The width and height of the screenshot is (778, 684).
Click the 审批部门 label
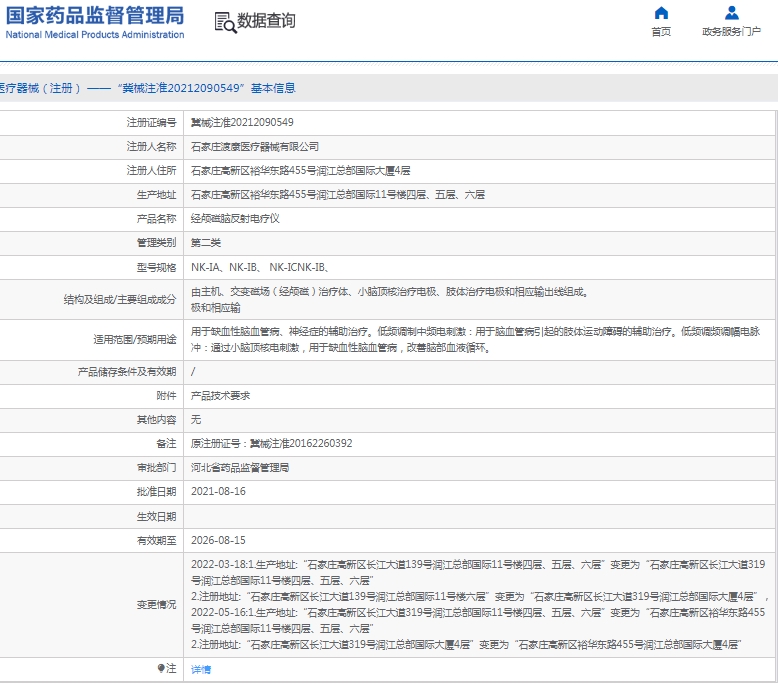[156, 468]
